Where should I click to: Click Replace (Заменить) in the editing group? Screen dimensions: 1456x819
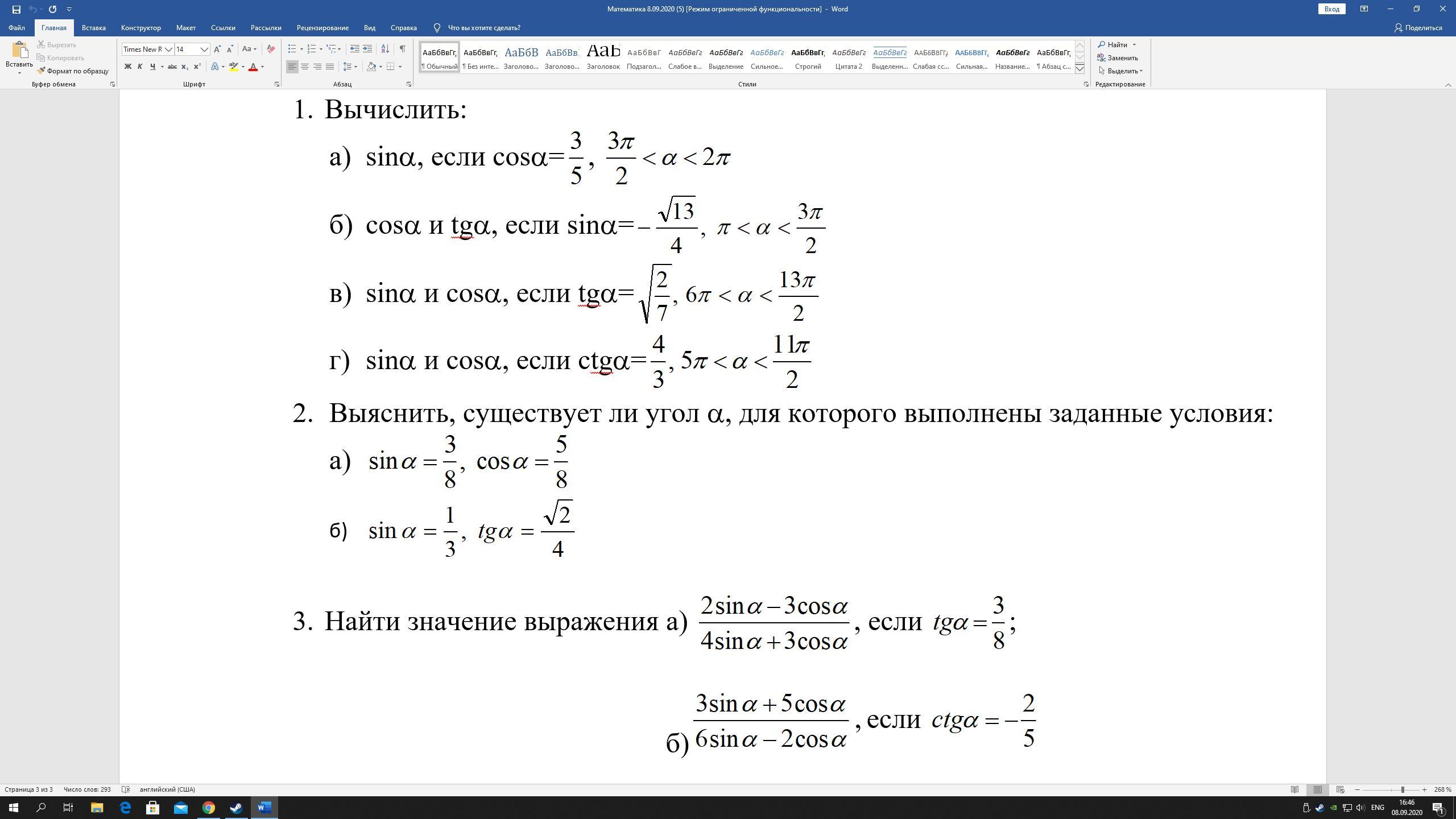1118,57
